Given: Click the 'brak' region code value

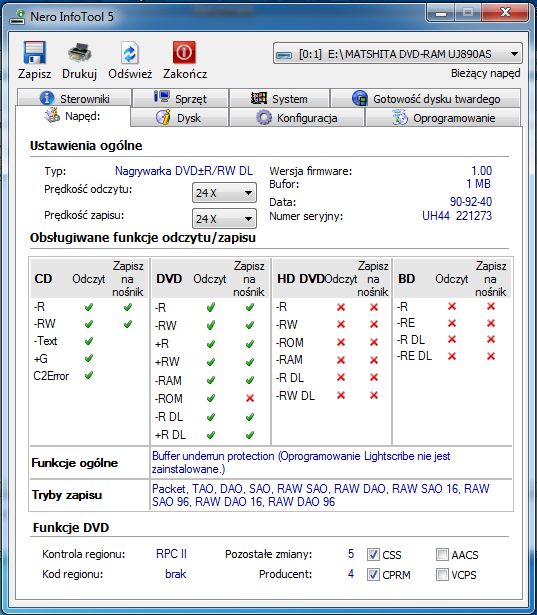Looking at the screenshot, I should pos(176,574).
